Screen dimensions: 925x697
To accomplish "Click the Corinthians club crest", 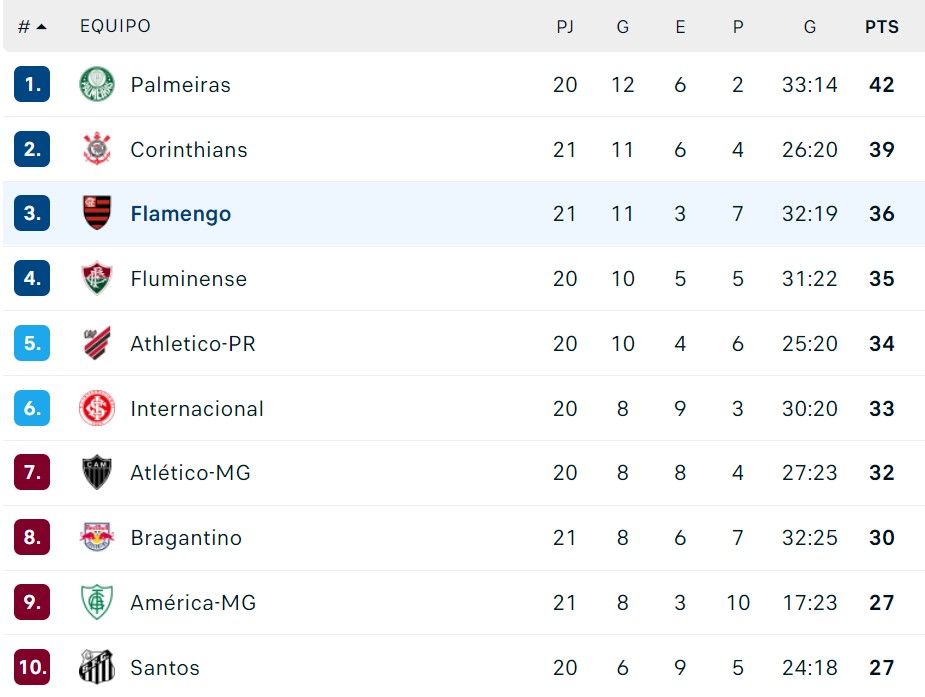I will click(97, 149).
